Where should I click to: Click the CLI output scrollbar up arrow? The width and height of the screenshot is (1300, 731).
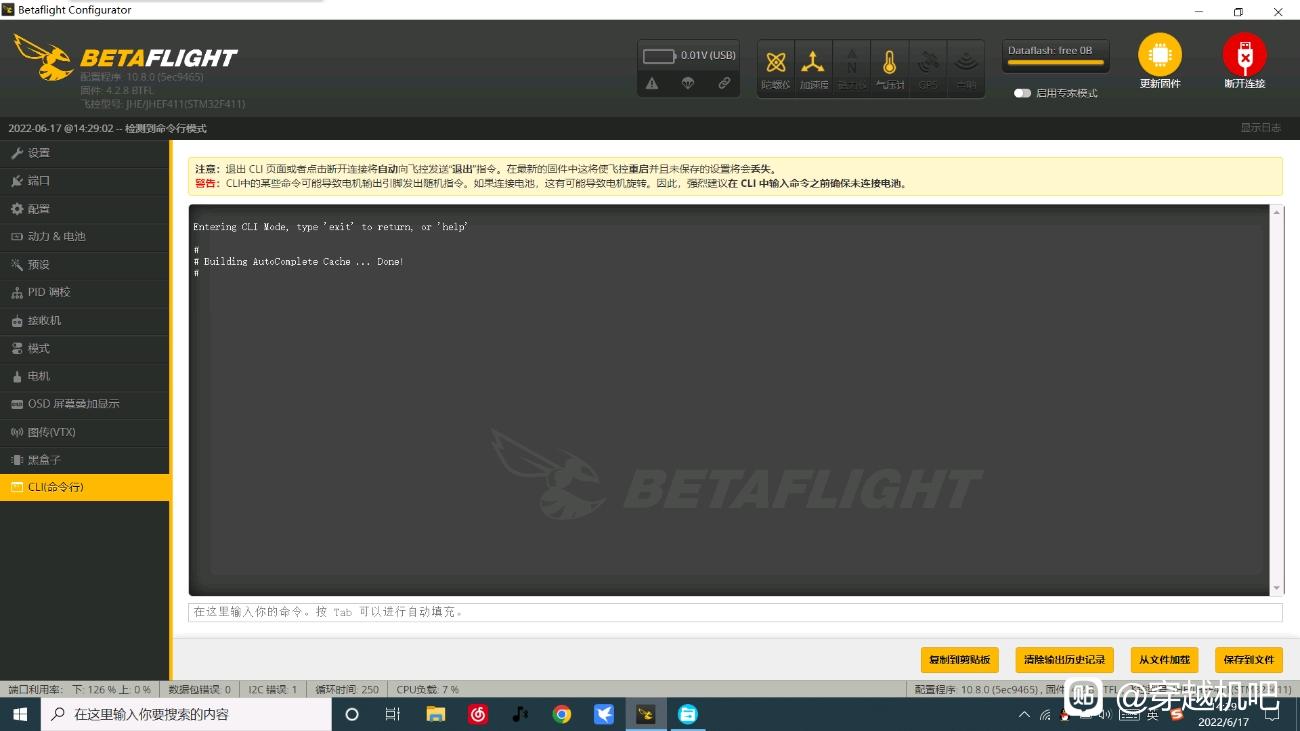pos(1277,212)
